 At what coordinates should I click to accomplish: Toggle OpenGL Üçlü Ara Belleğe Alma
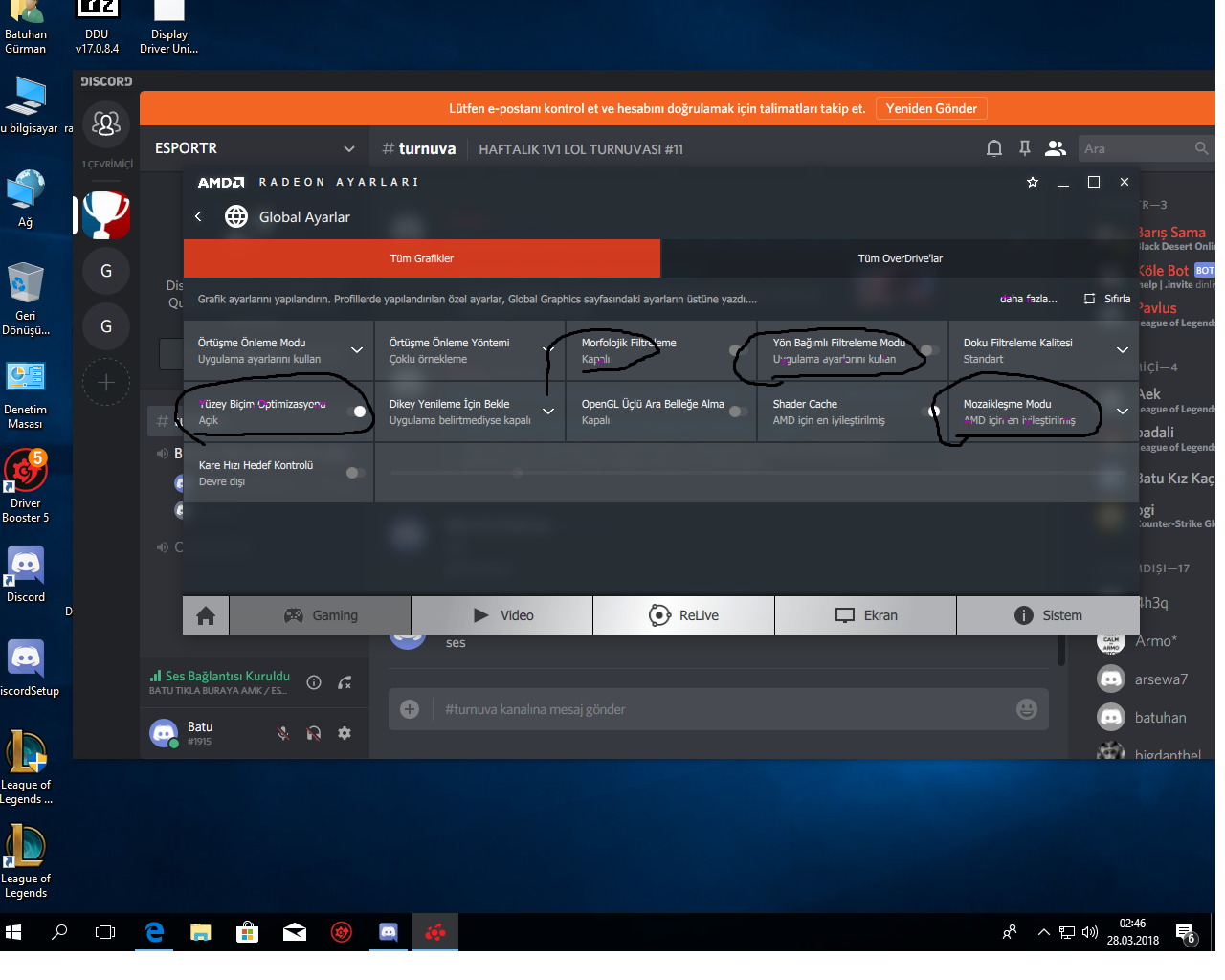pos(738,412)
